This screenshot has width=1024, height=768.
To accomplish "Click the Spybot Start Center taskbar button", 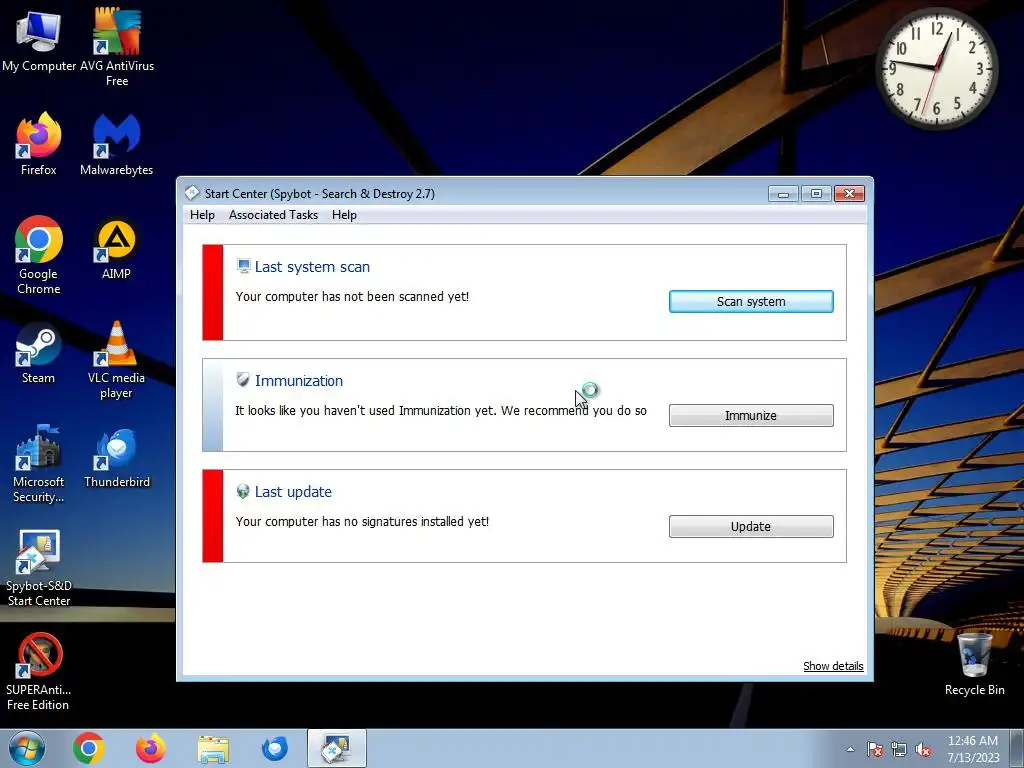I will click(337, 748).
